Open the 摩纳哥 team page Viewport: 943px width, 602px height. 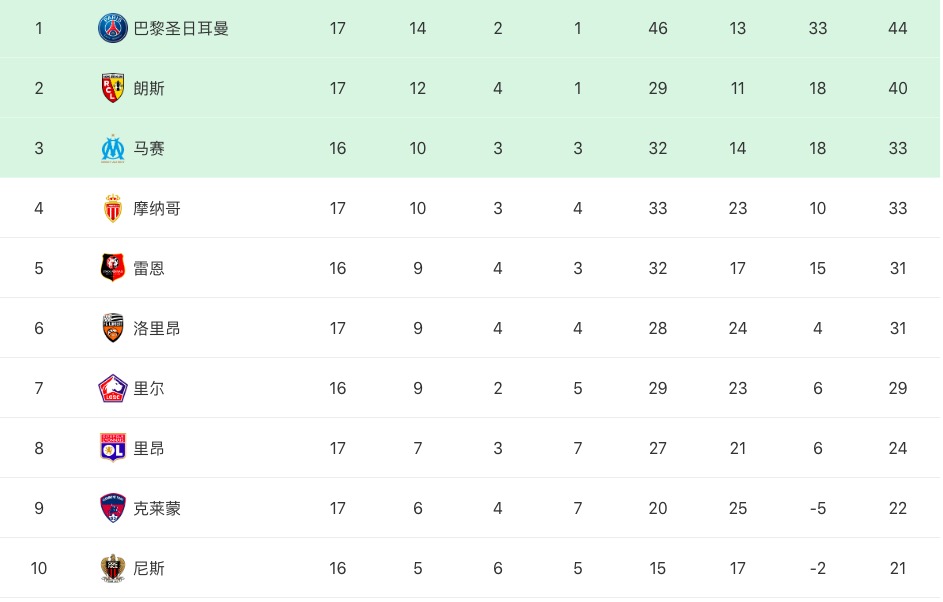157,208
